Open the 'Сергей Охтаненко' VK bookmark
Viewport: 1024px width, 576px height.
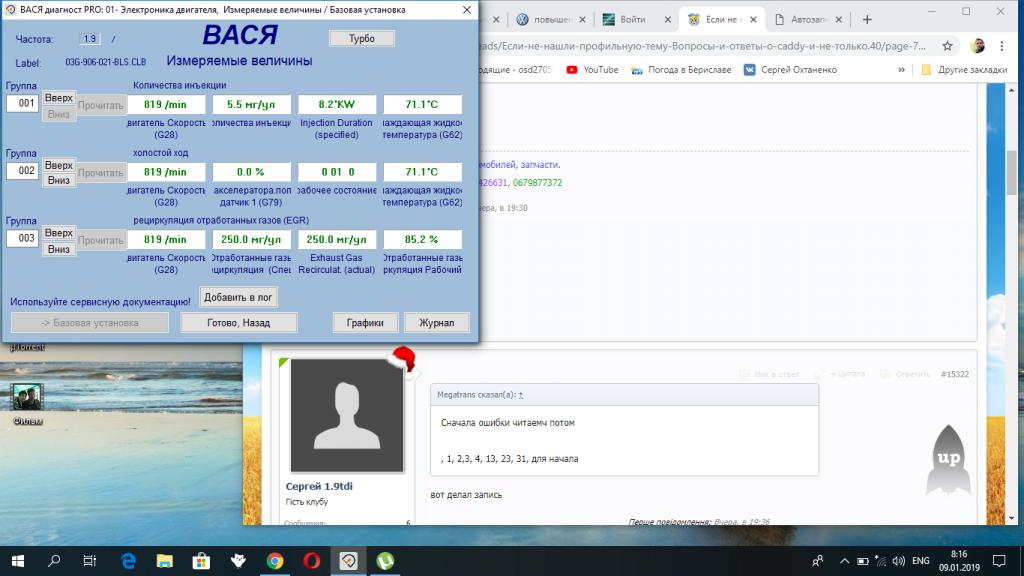coord(790,70)
